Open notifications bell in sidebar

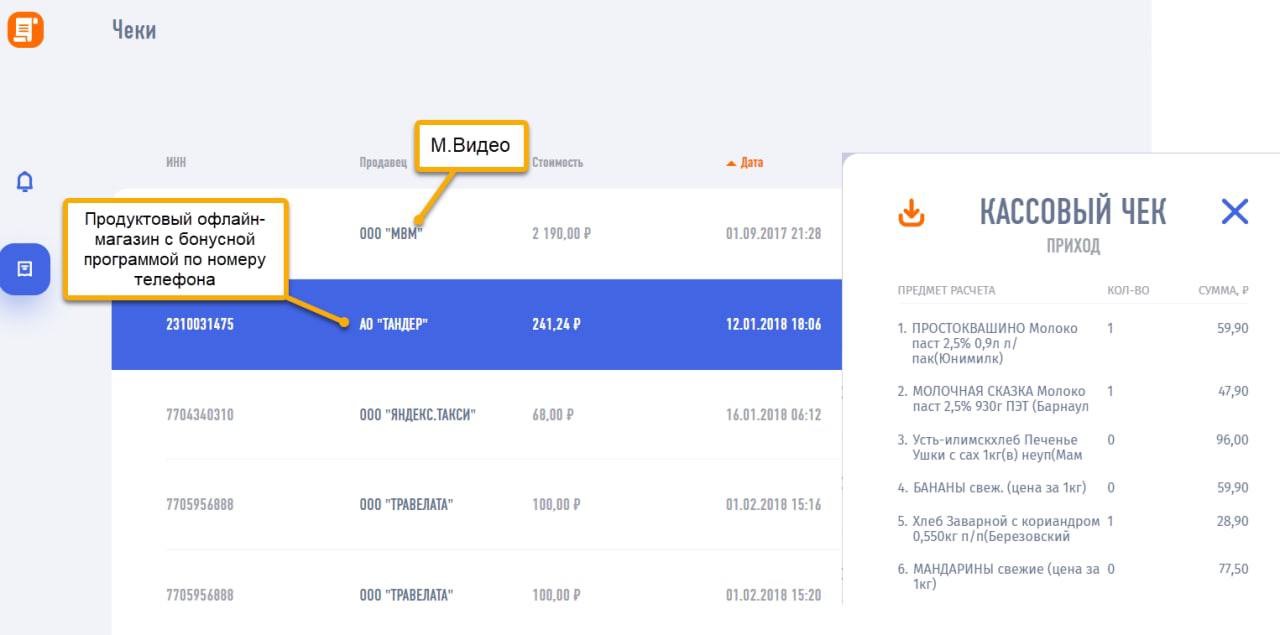click(25, 182)
